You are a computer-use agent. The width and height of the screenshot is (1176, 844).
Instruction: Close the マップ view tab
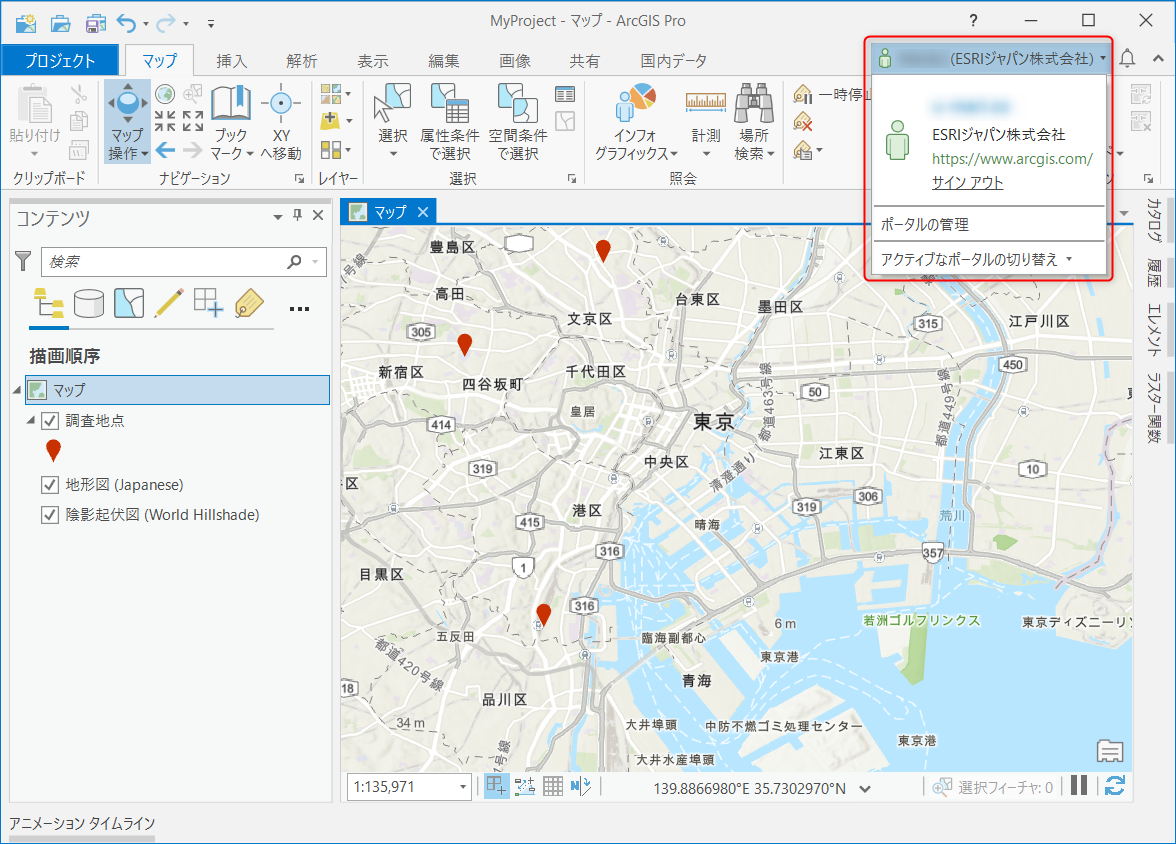(x=423, y=212)
